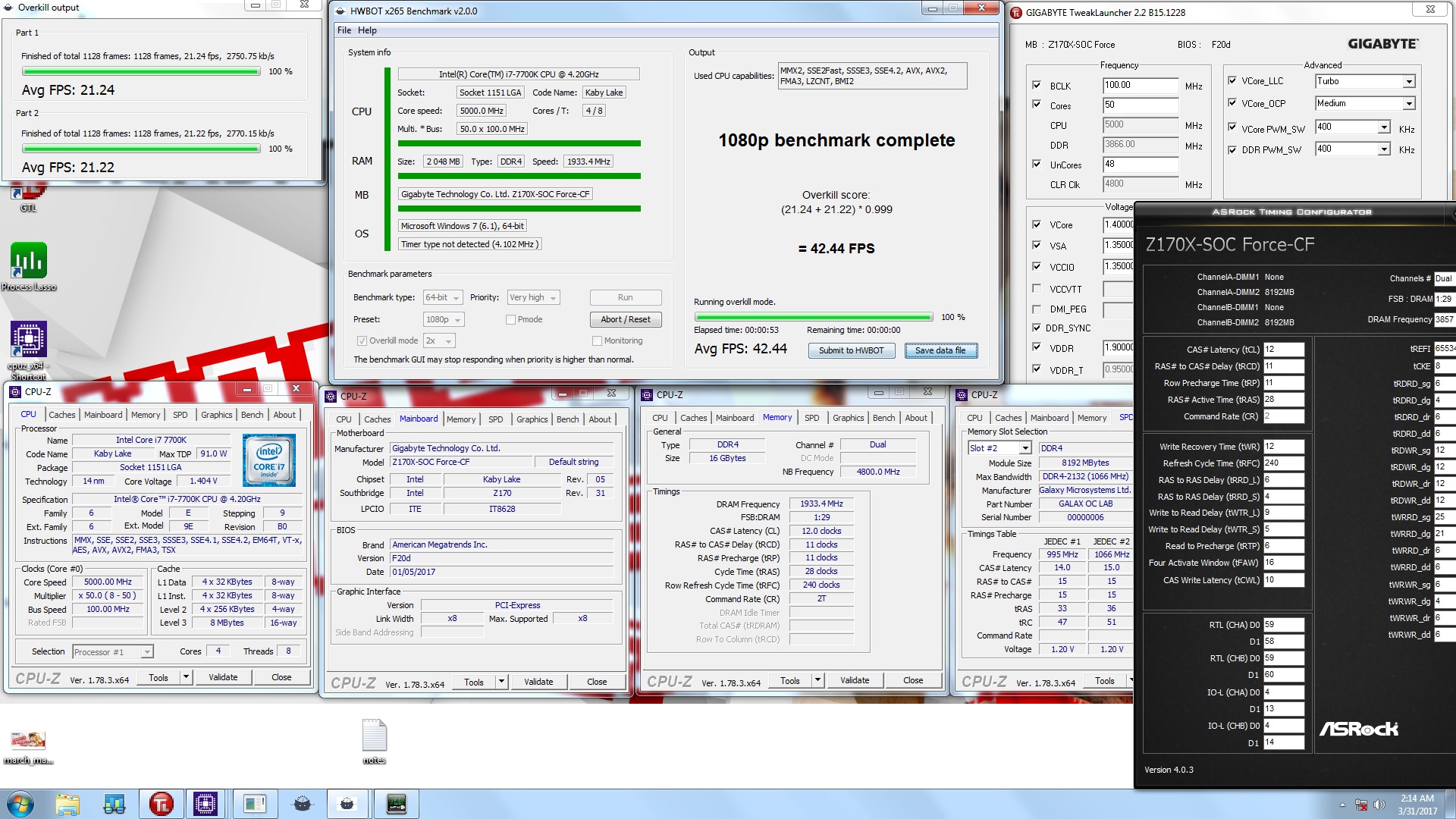Click UnCores 48 input field
Screen dimensions: 1456x819
1140,164
